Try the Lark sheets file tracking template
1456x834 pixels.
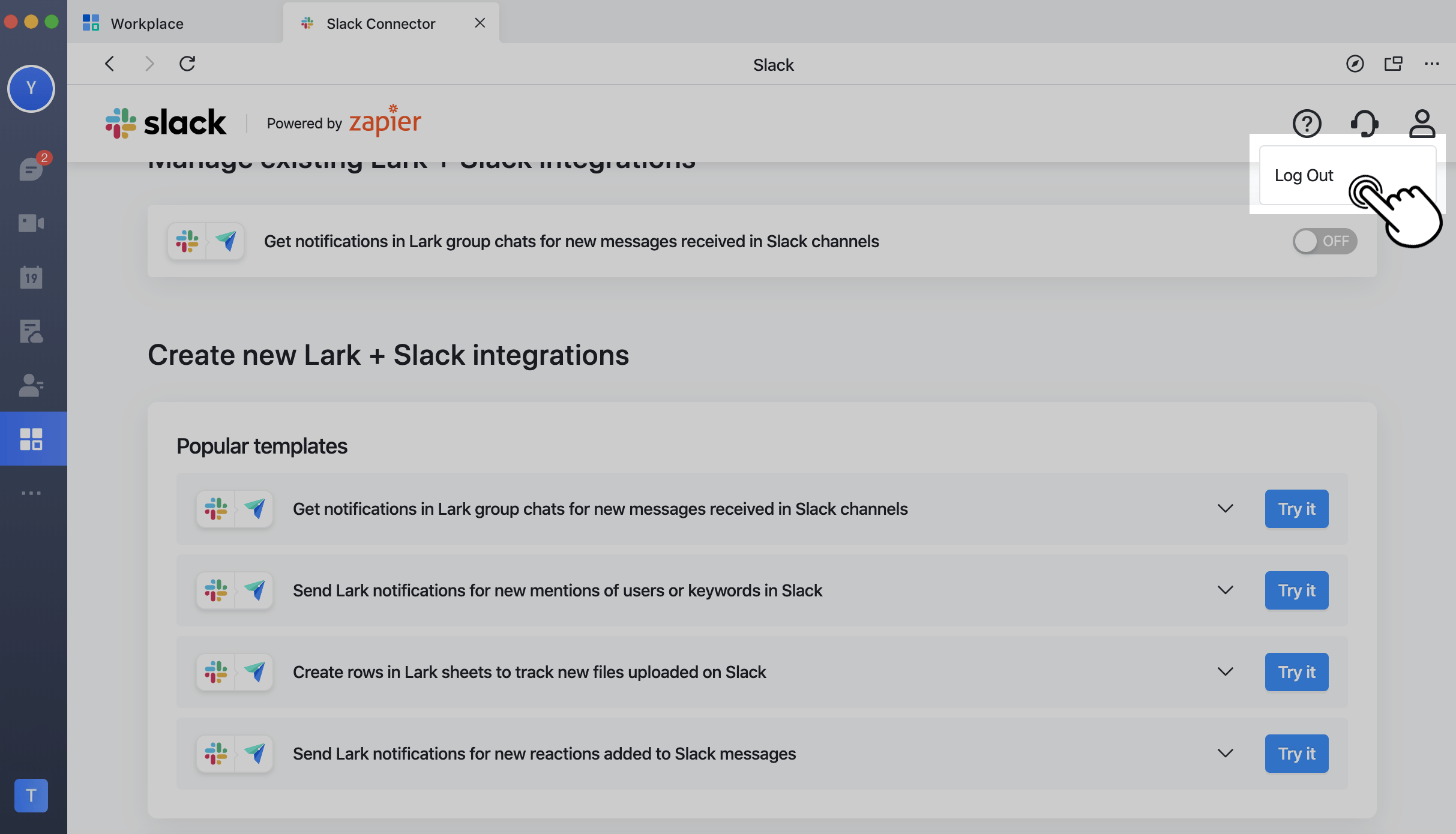pos(1296,672)
